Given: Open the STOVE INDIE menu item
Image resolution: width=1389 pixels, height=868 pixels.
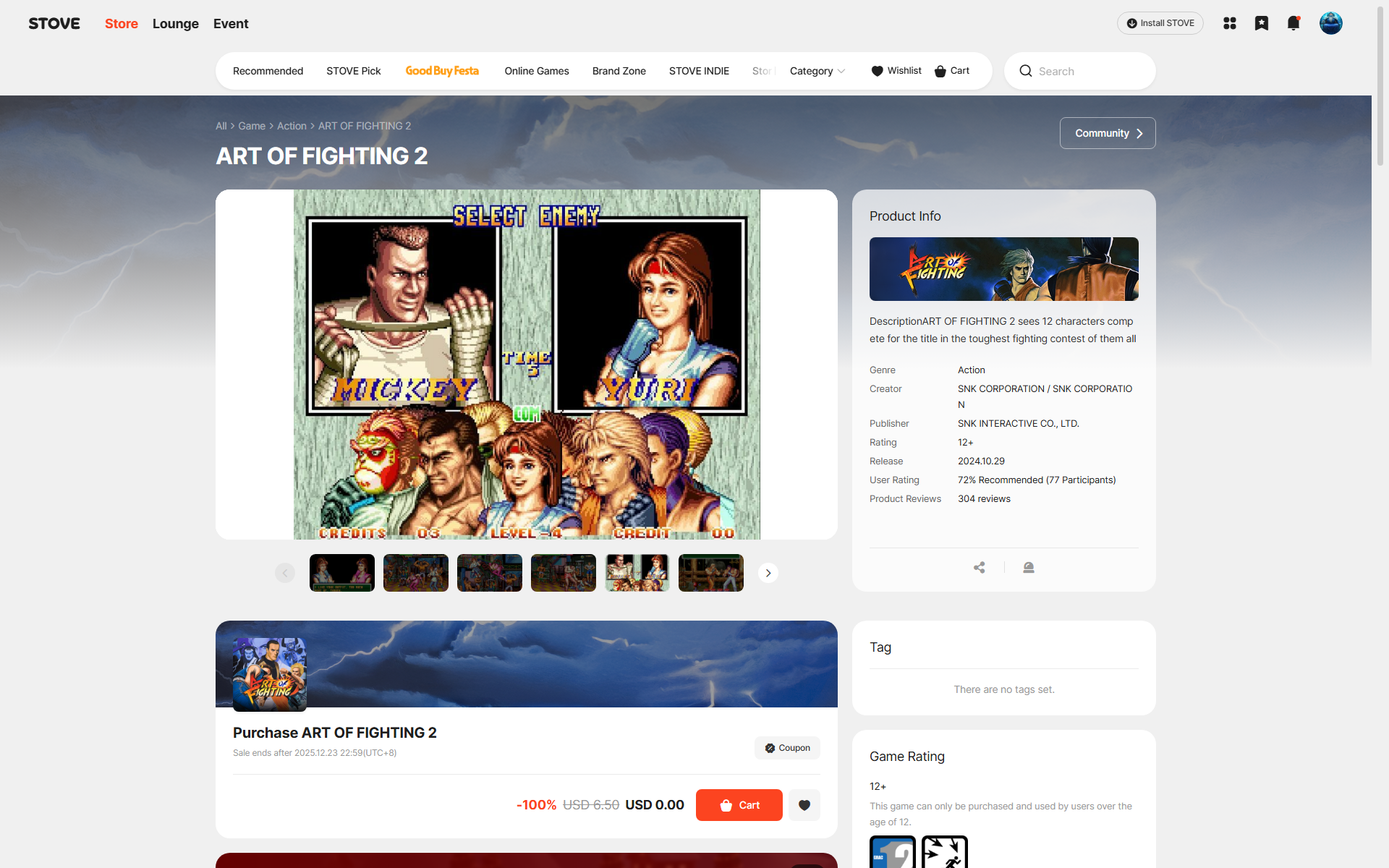Looking at the screenshot, I should [x=699, y=71].
